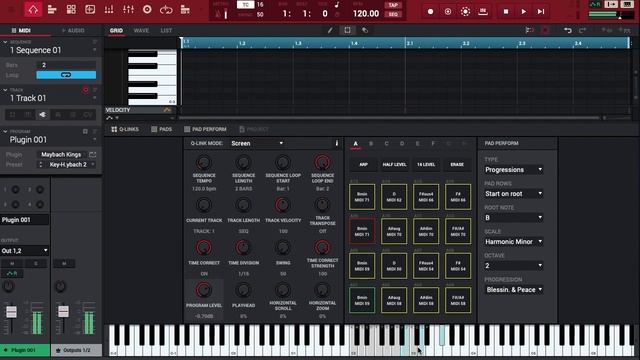Image resolution: width=640 pixels, height=360 pixels.
Task: Select the marquee selection tool
Action: pos(347,30)
